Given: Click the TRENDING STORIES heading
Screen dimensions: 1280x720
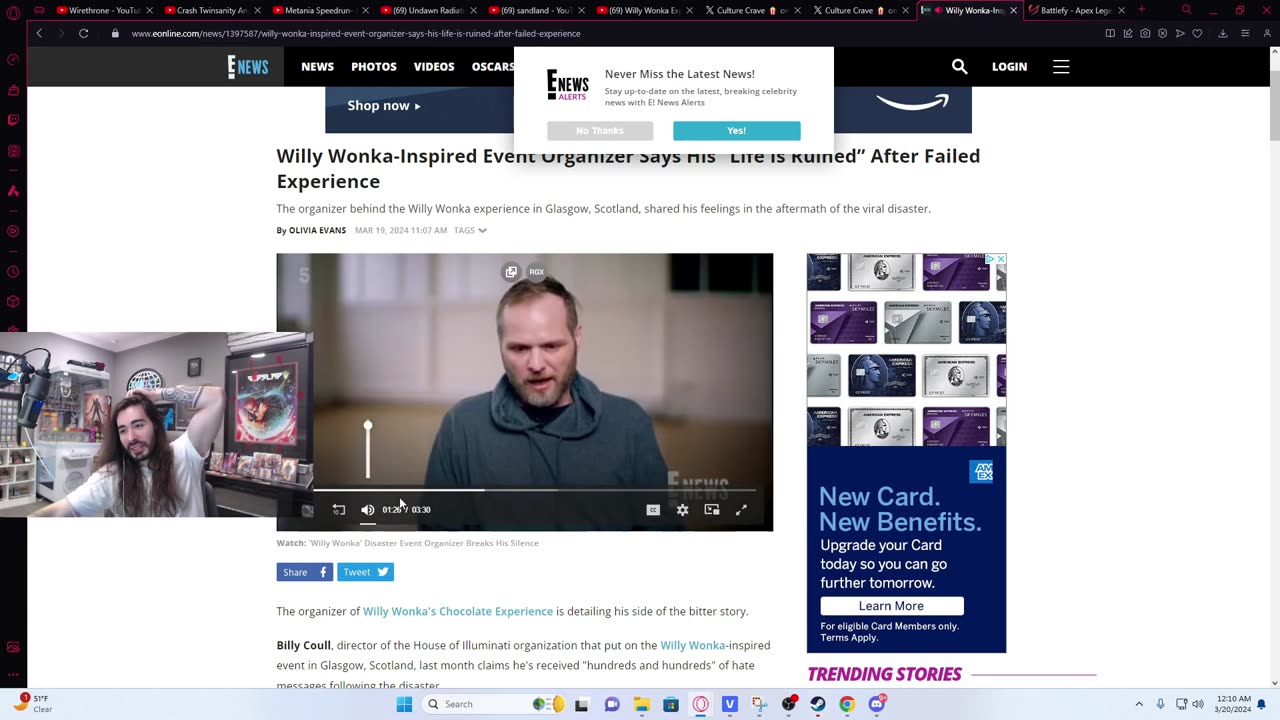Looking at the screenshot, I should click(x=884, y=674).
